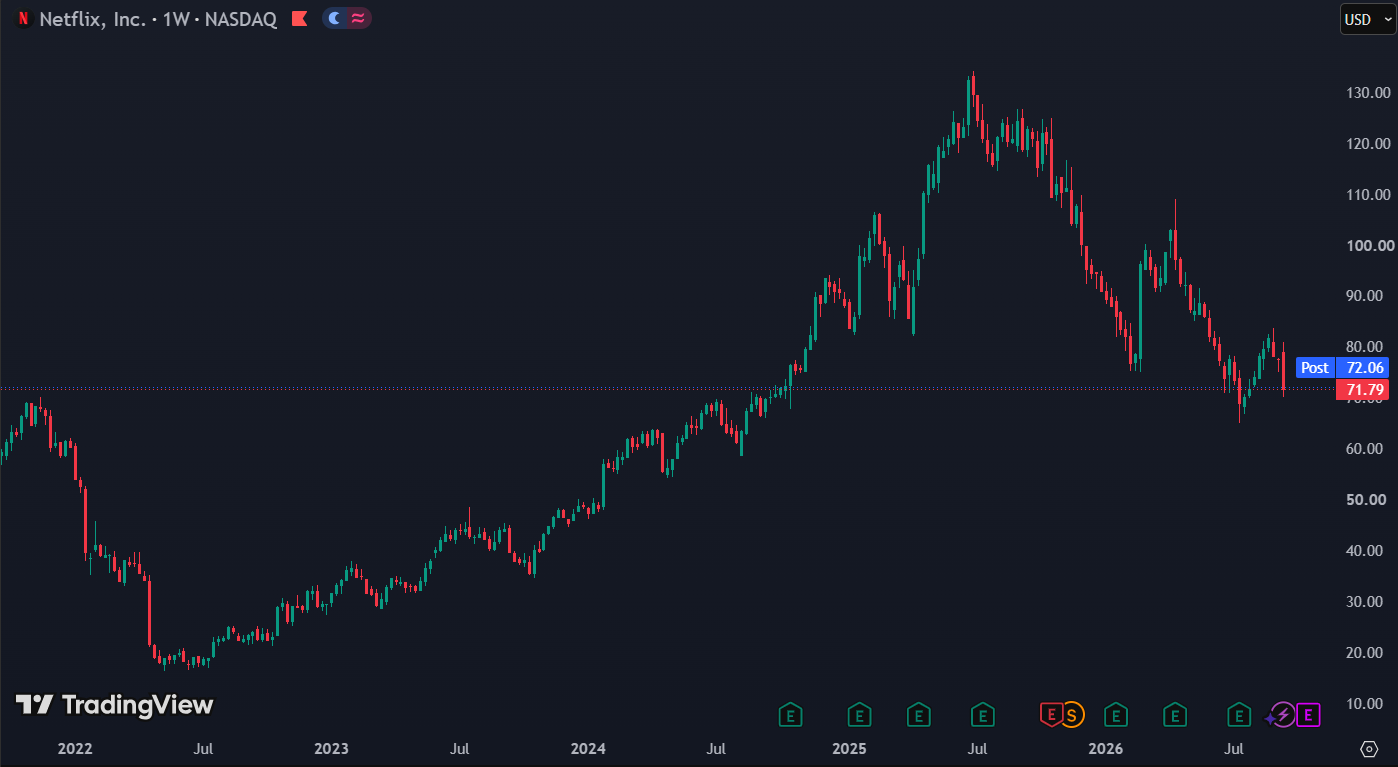Open chart settings hexagon gear icon
Viewport: 1398px width, 767px height.
click(x=1370, y=749)
